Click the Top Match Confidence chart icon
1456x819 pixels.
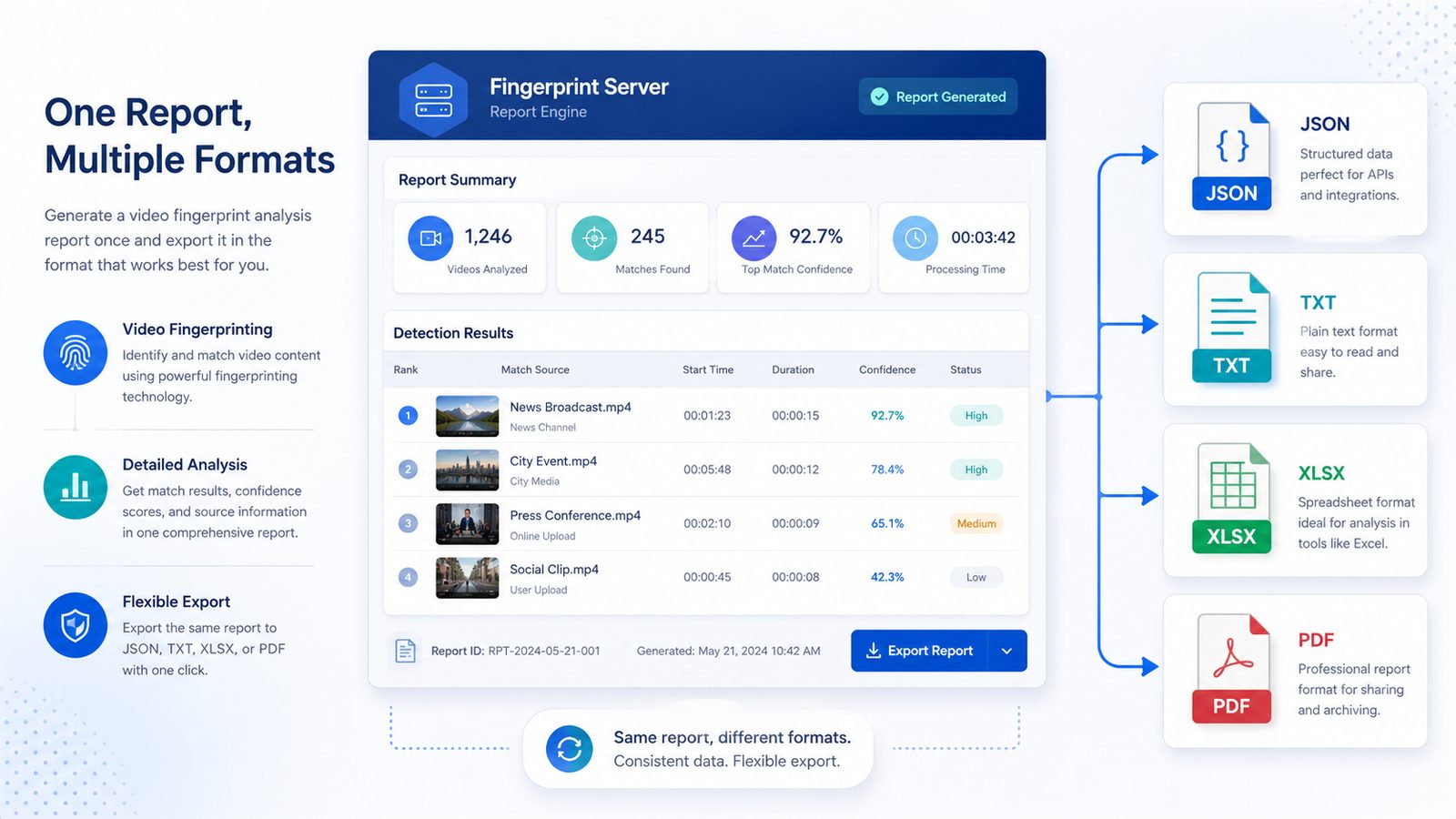pyautogui.click(x=753, y=238)
